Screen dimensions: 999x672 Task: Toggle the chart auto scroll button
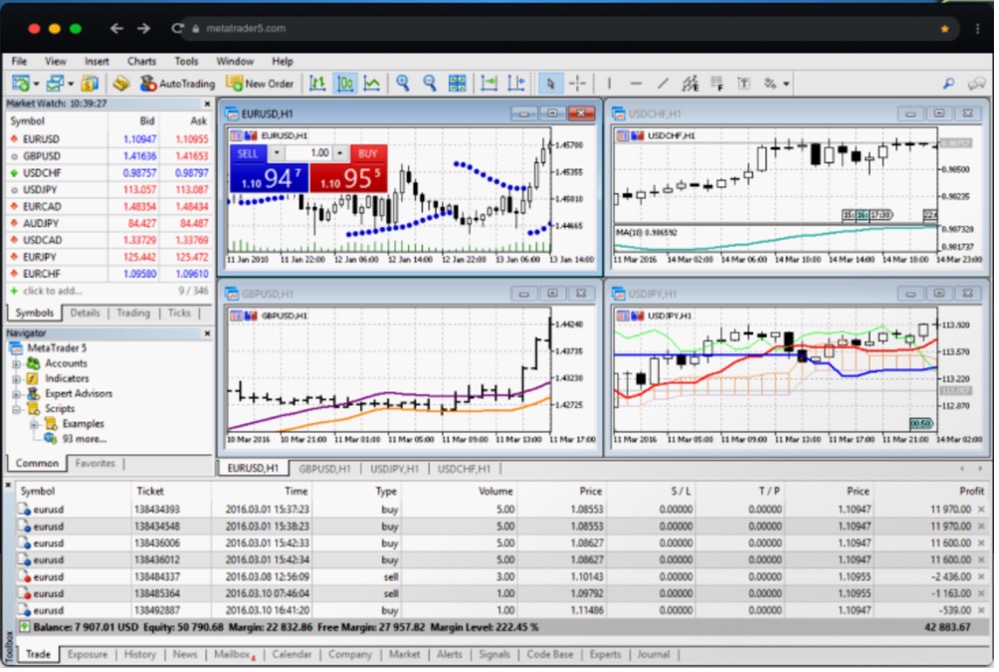[x=488, y=84]
